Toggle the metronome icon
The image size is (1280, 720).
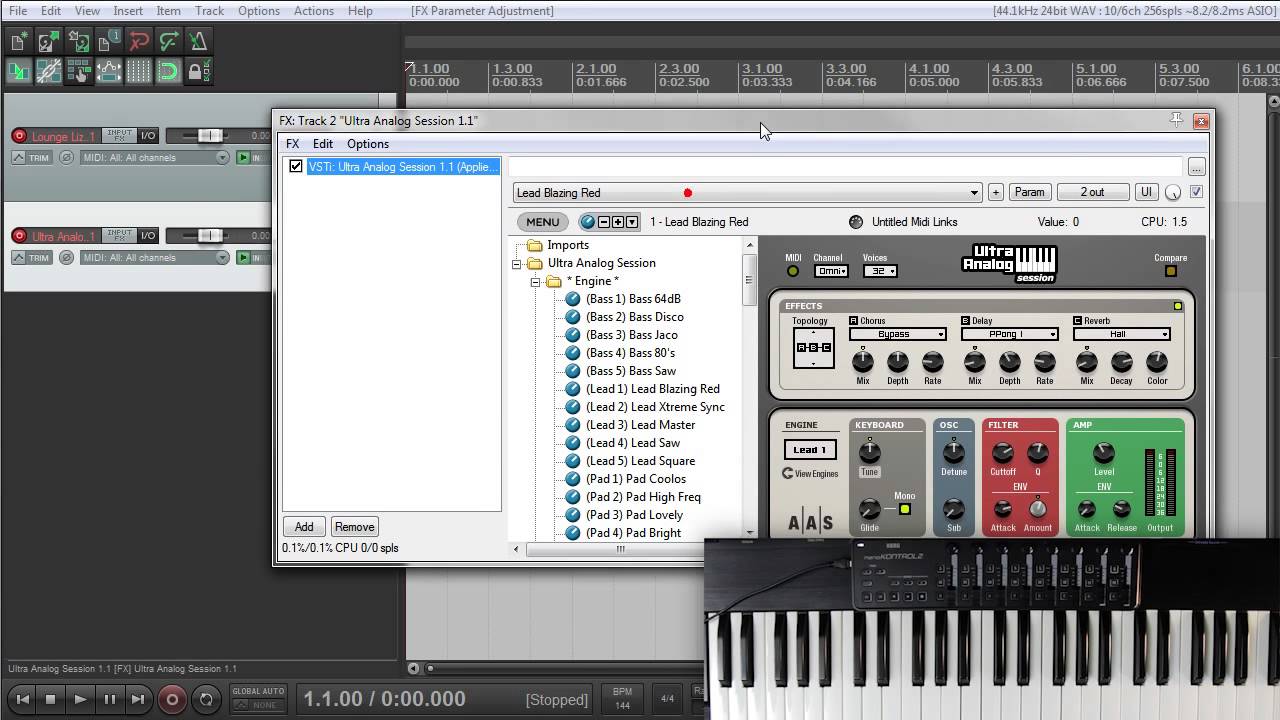pos(199,41)
